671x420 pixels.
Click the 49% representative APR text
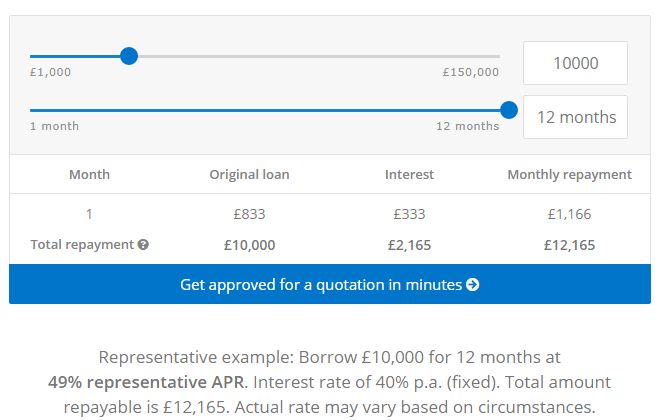pos(147,382)
